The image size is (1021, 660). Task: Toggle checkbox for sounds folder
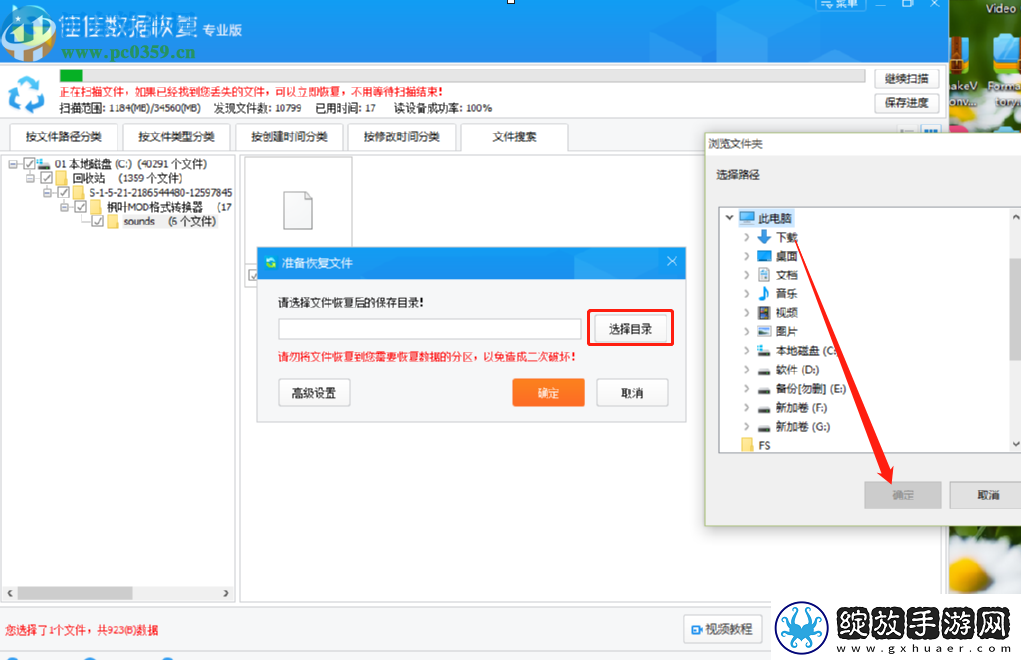(98, 221)
